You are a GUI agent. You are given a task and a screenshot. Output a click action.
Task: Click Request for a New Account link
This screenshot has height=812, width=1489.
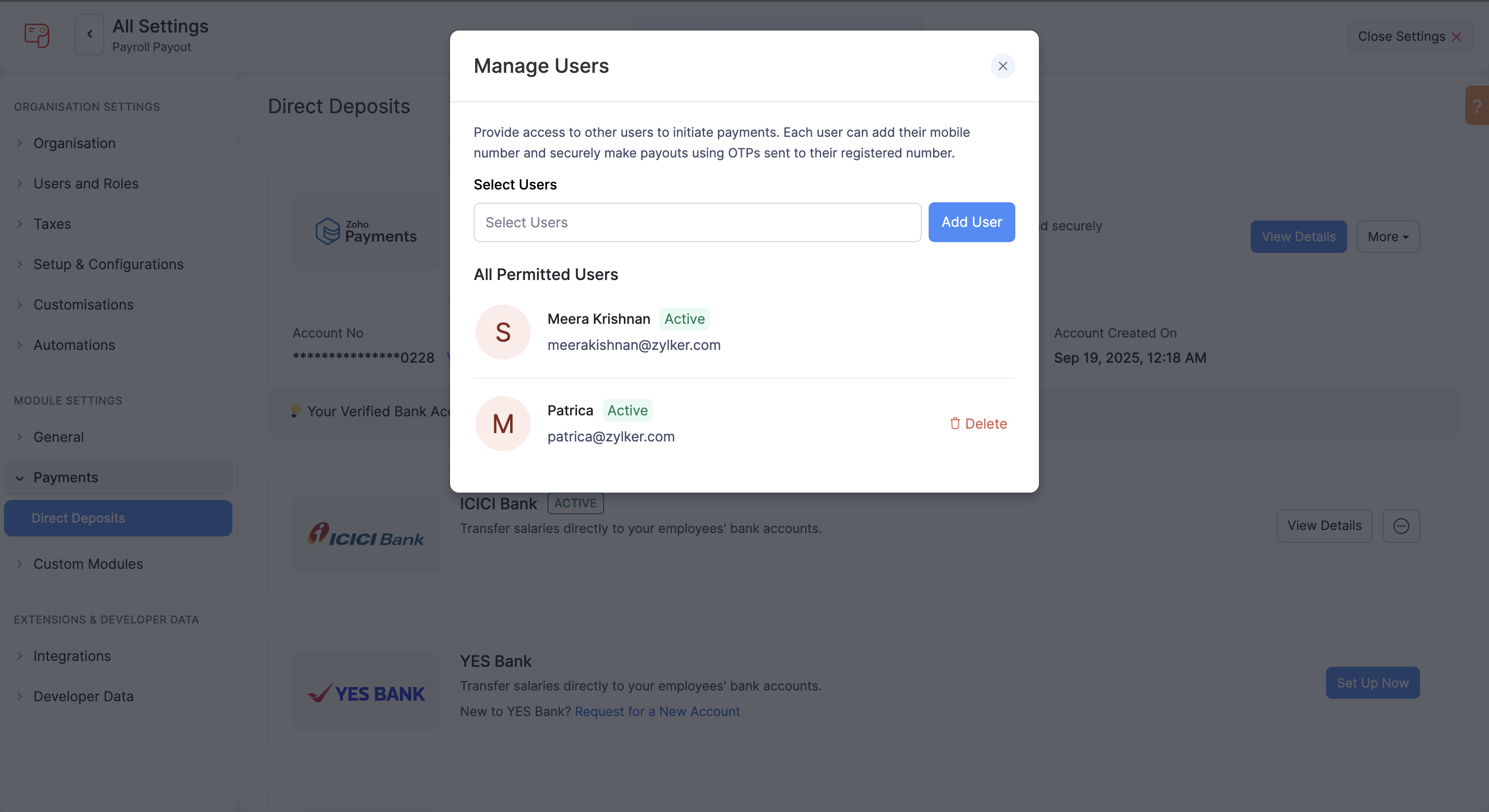[x=657, y=711]
